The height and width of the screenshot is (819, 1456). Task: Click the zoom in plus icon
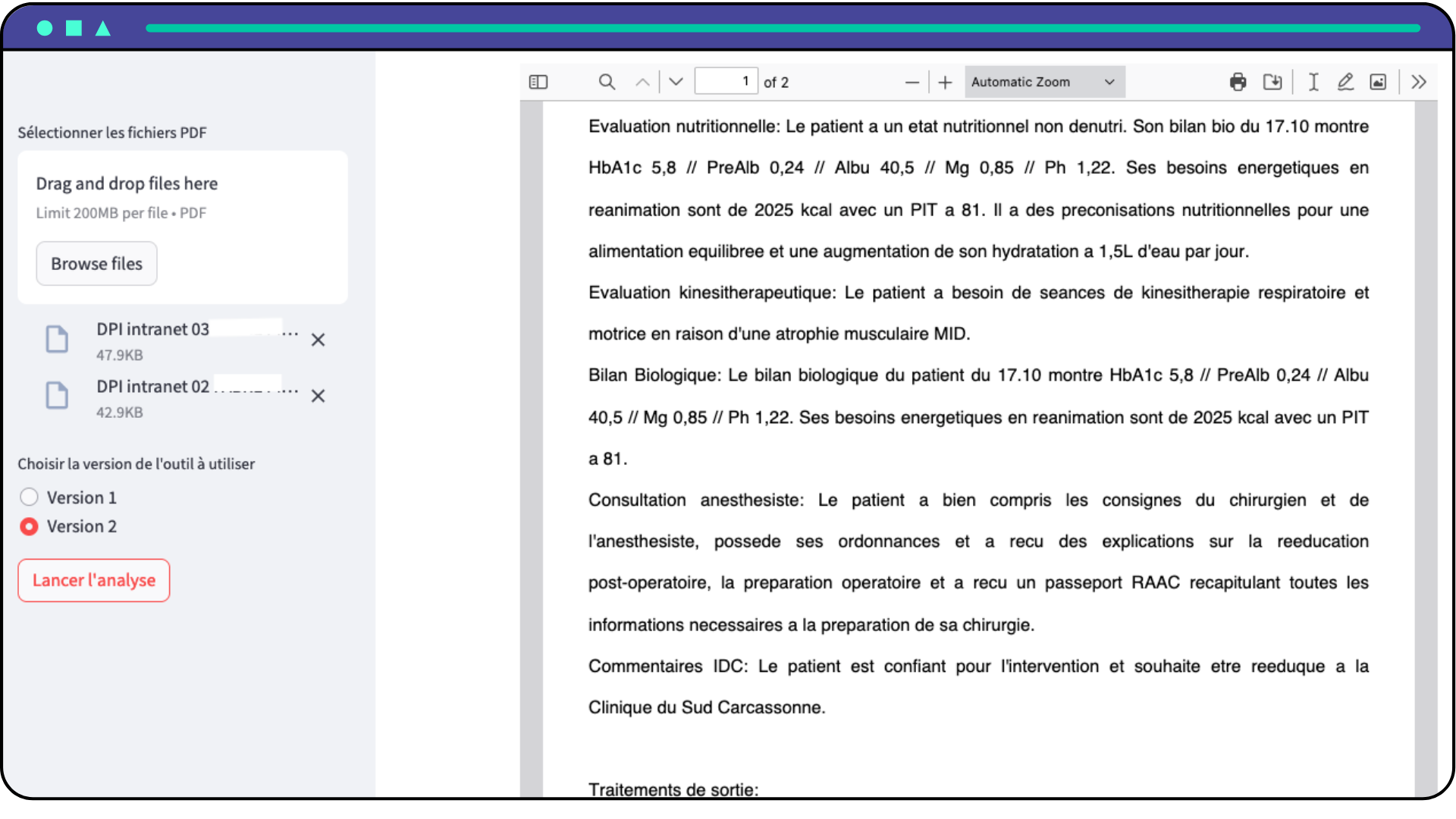[945, 82]
